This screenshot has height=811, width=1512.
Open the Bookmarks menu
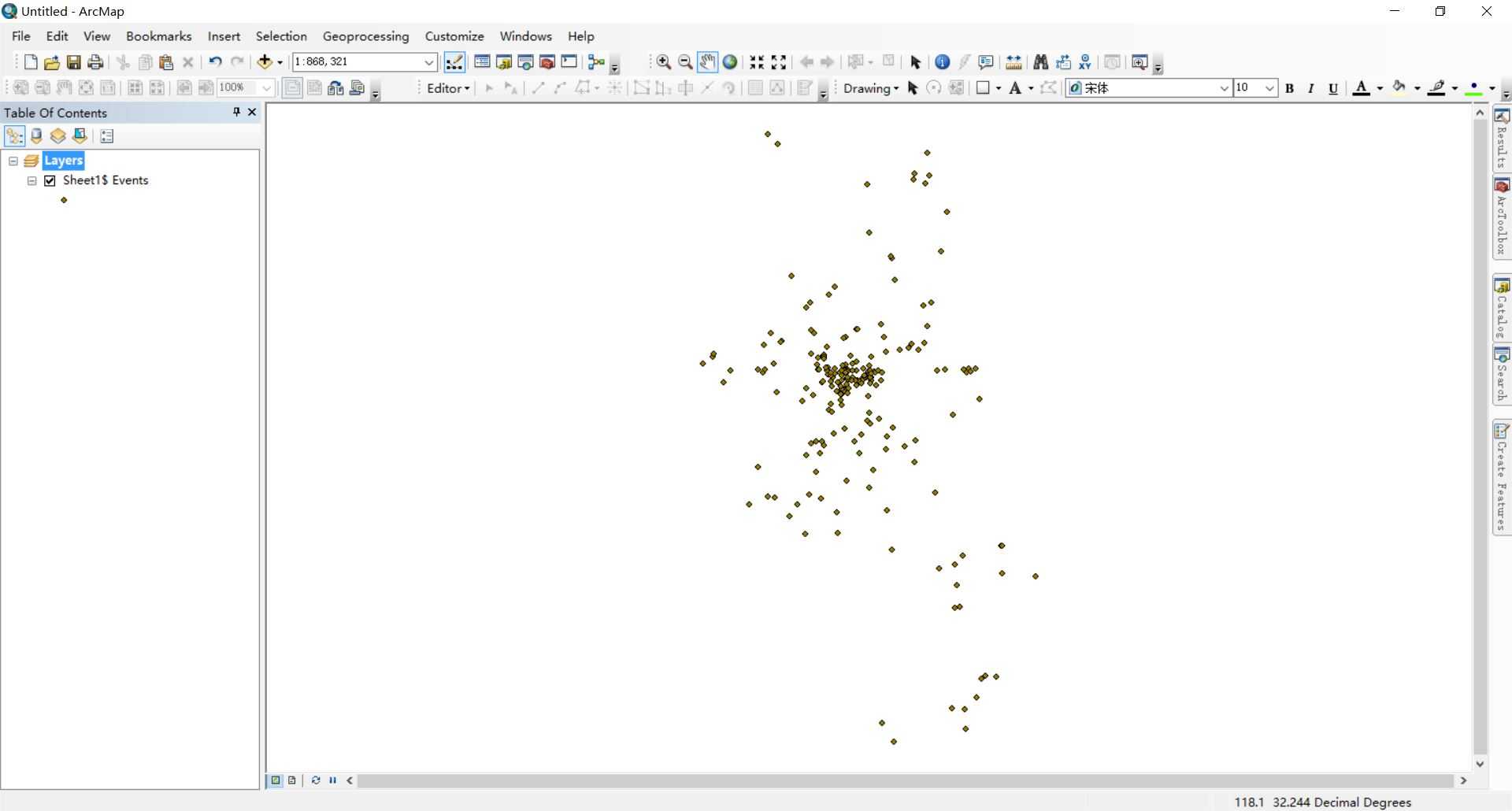click(158, 36)
